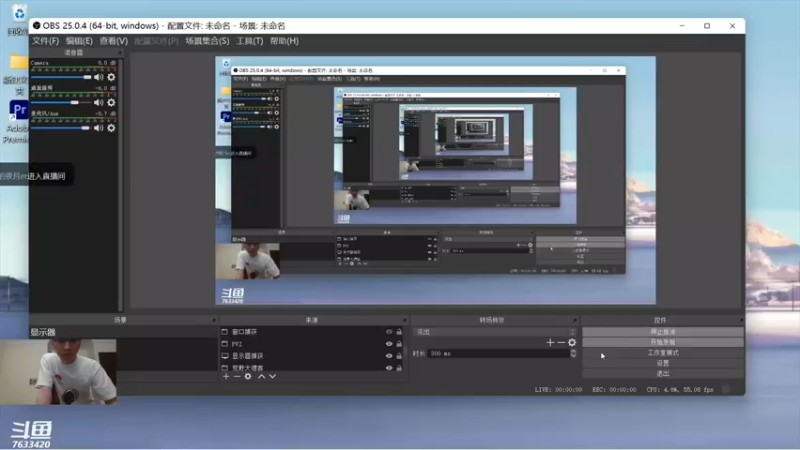
Task: Remove scene transition with minus icon
Action: click(x=561, y=342)
